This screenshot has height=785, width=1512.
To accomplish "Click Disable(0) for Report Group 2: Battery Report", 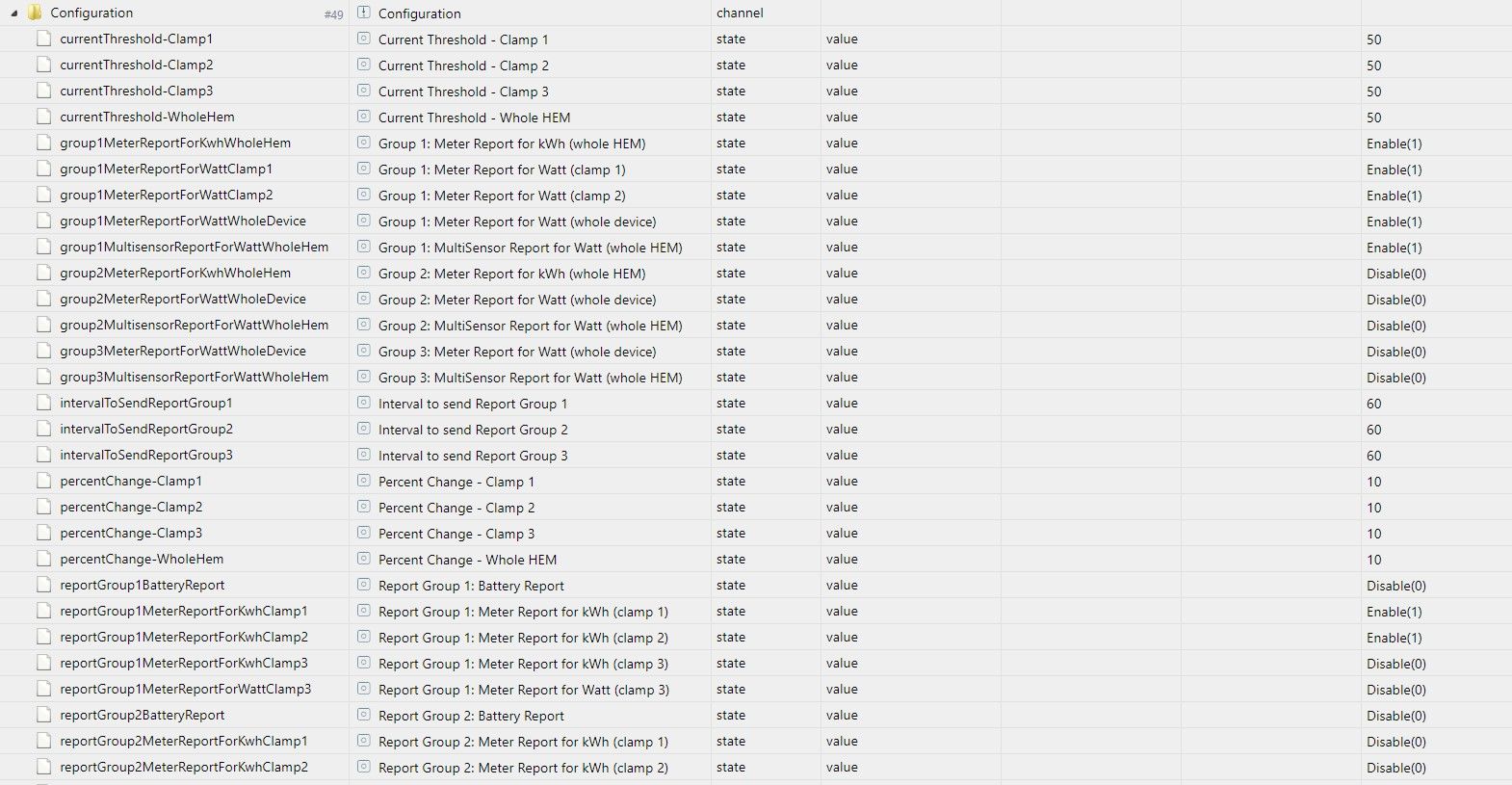I will pyautogui.click(x=1396, y=716).
